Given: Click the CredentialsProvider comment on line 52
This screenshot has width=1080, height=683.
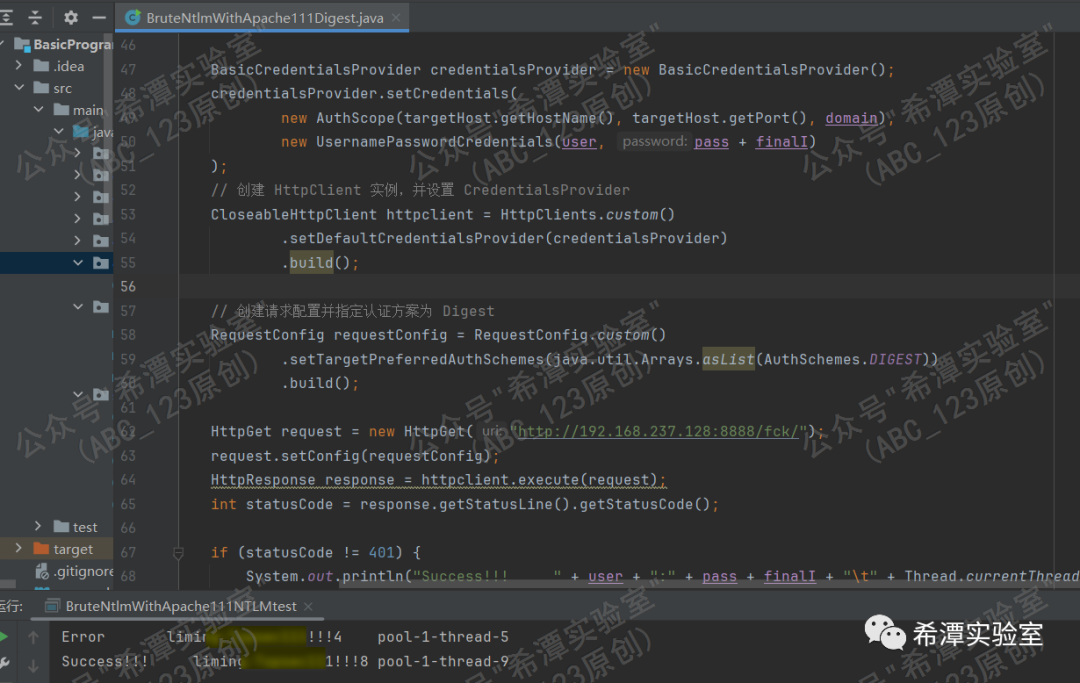Looking at the screenshot, I should (420, 190).
